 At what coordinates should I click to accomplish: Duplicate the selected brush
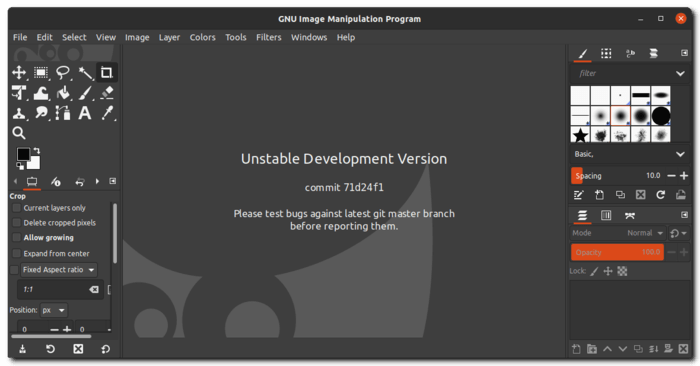pyautogui.click(x=620, y=195)
